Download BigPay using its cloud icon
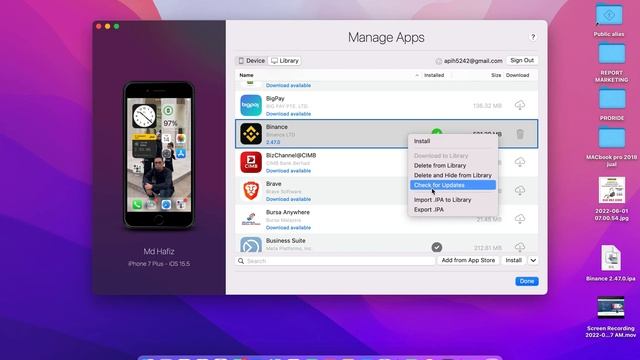Viewport: 640px width, 360px height. click(520, 105)
